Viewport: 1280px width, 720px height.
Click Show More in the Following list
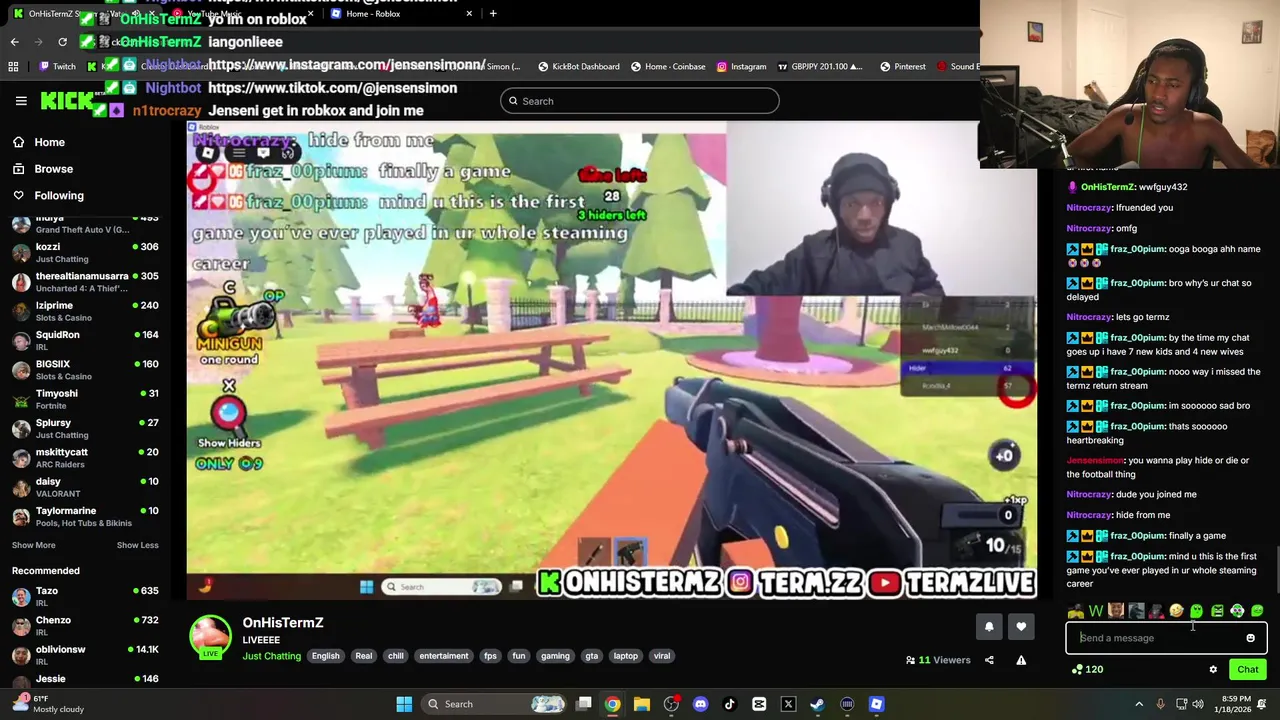tap(33, 545)
